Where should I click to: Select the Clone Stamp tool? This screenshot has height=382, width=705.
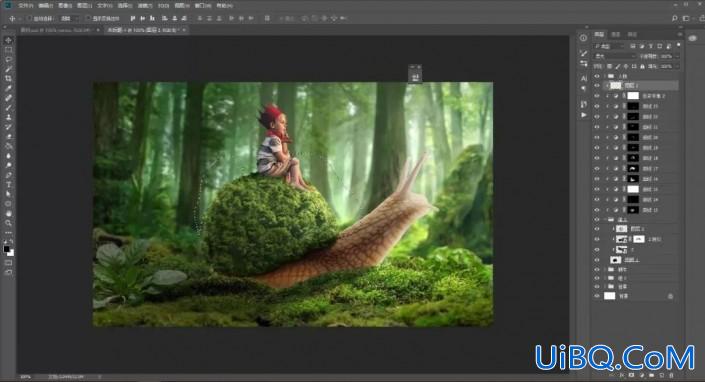pos(9,117)
